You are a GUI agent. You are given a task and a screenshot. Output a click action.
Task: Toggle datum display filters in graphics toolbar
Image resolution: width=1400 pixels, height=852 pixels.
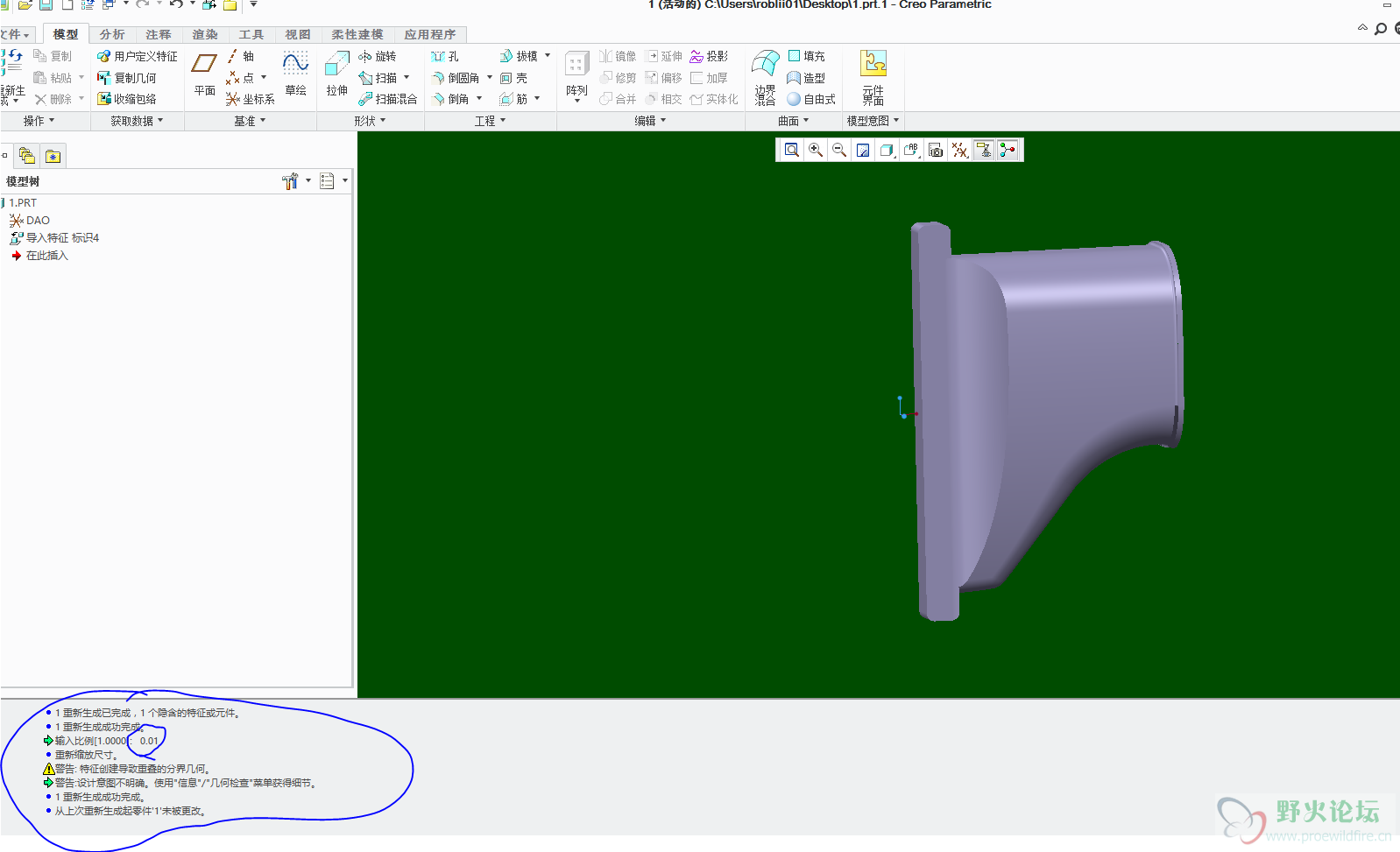click(x=960, y=150)
